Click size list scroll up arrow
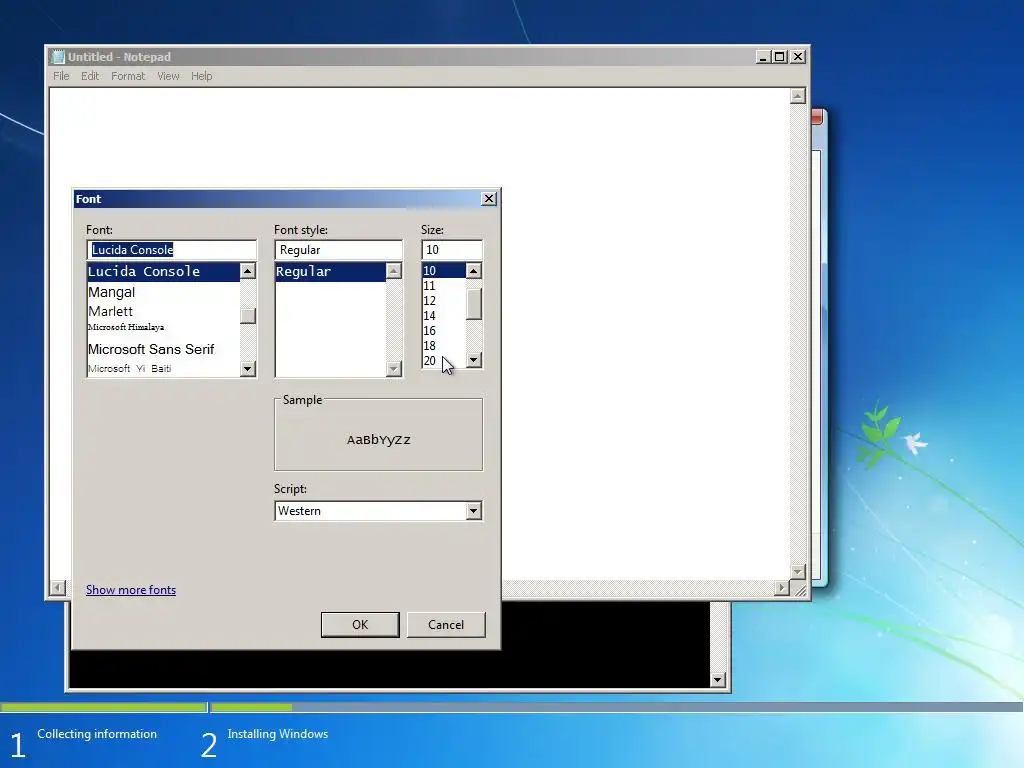The width and height of the screenshot is (1024, 768). click(474, 270)
